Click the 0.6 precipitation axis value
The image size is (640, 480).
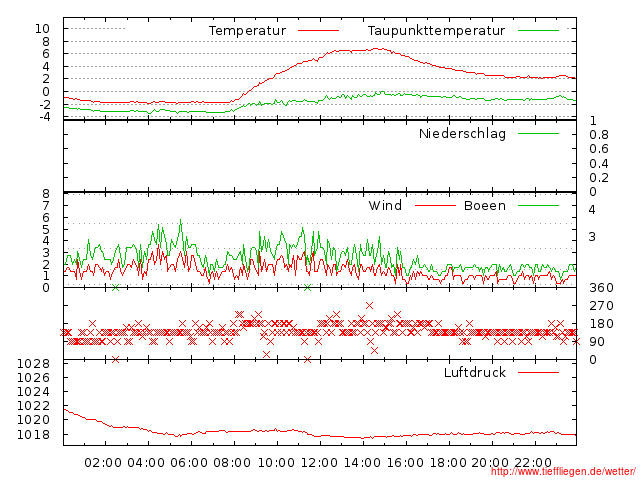599,149
